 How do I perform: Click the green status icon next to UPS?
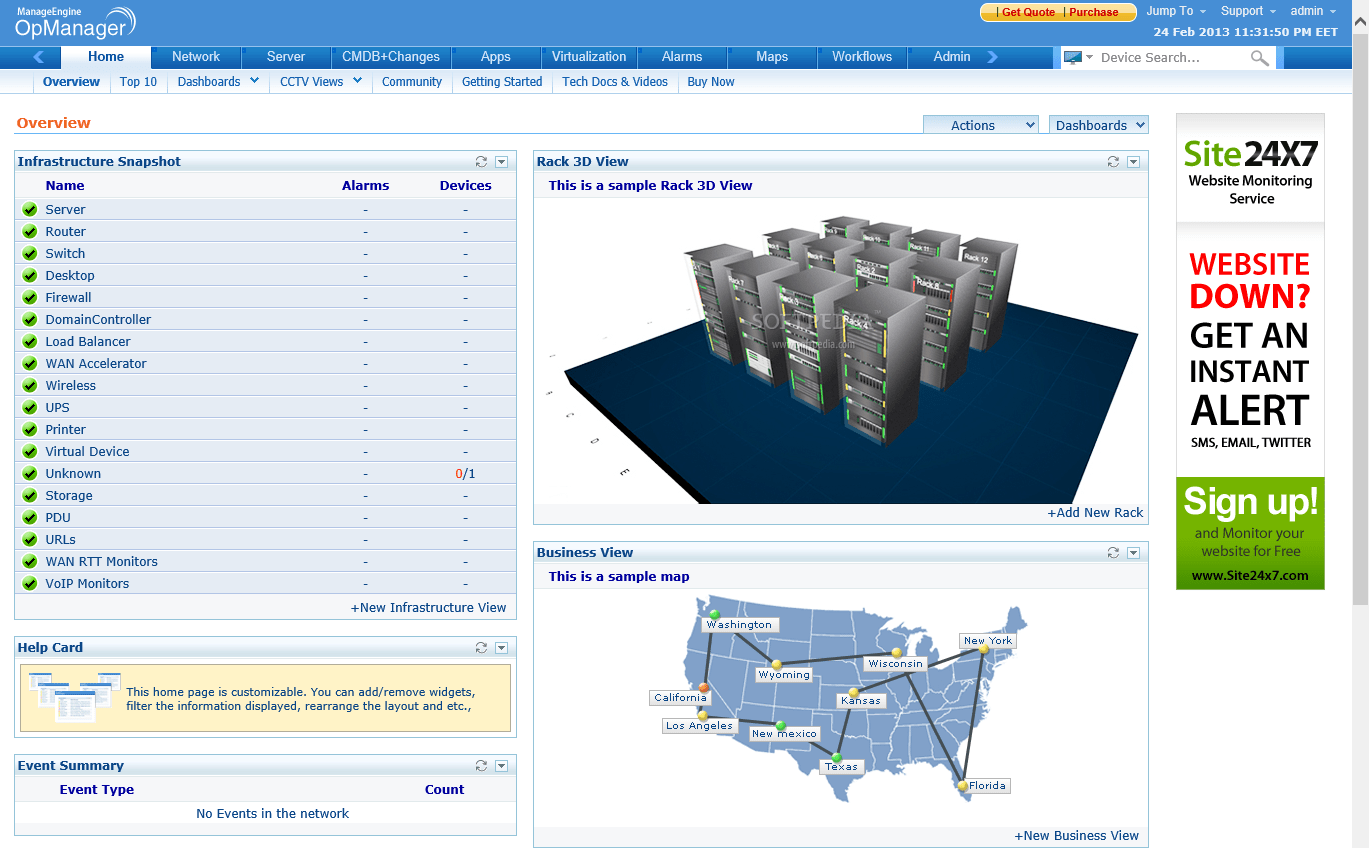[29, 407]
